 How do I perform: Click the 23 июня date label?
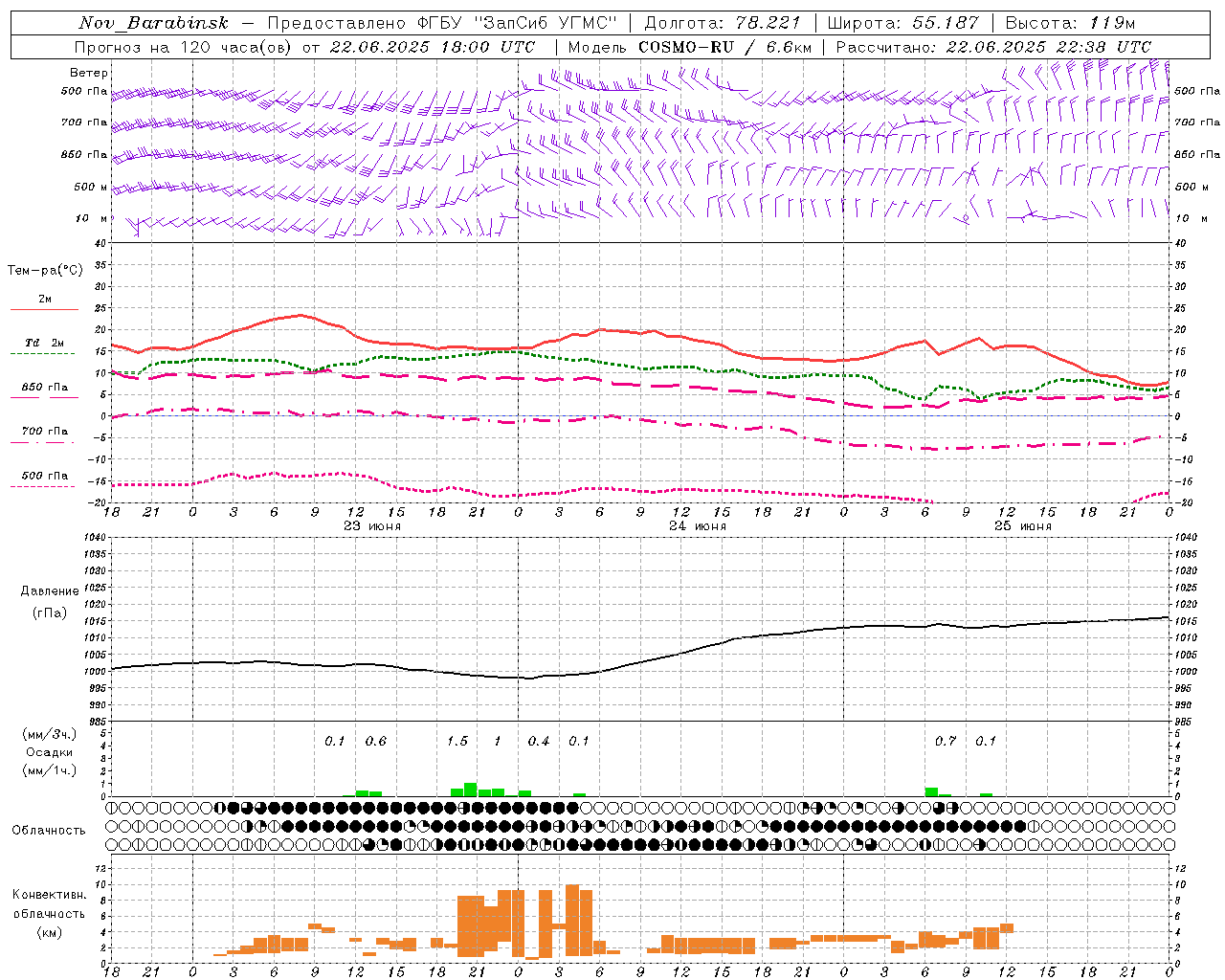click(372, 526)
